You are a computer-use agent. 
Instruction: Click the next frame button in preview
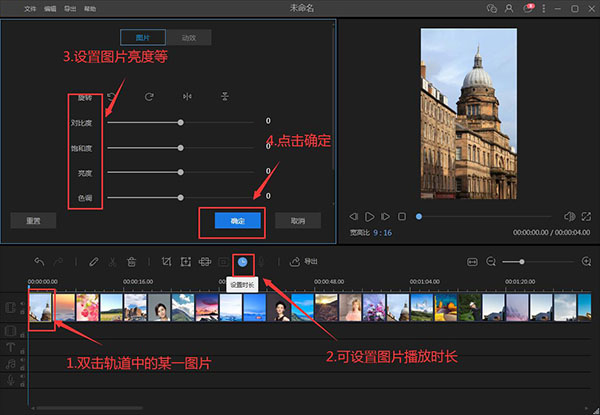pos(385,216)
